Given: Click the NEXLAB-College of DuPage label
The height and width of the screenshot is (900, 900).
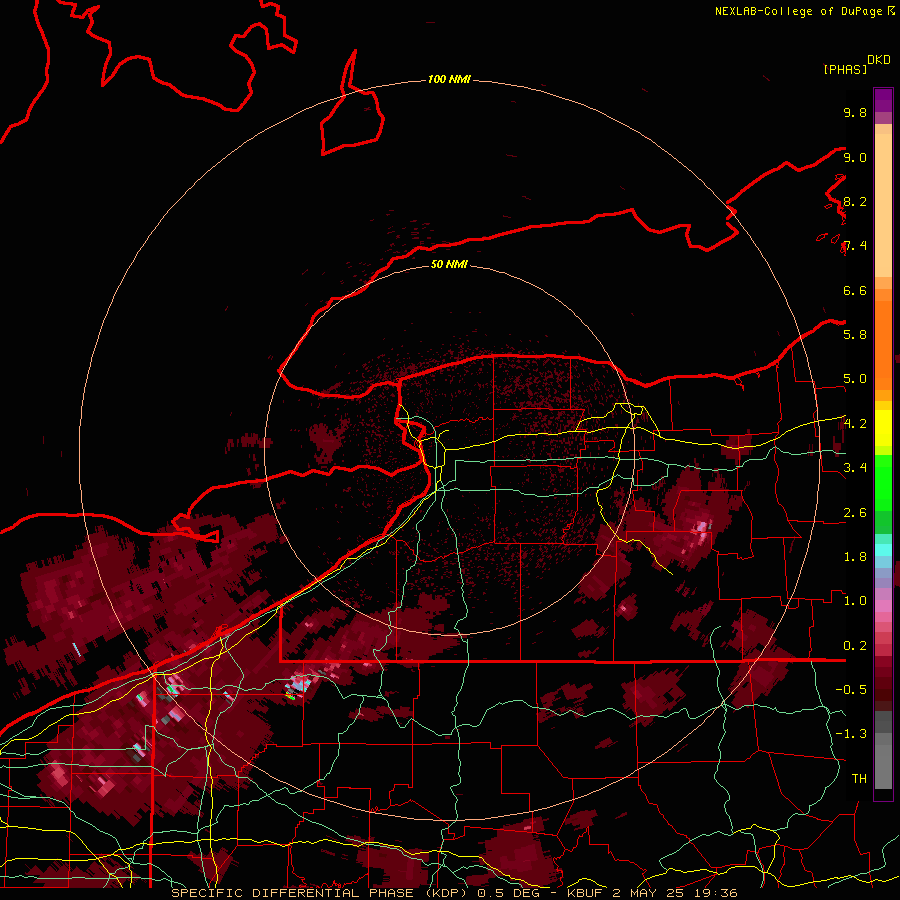Looking at the screenshot, I should (x=799, y=11).
